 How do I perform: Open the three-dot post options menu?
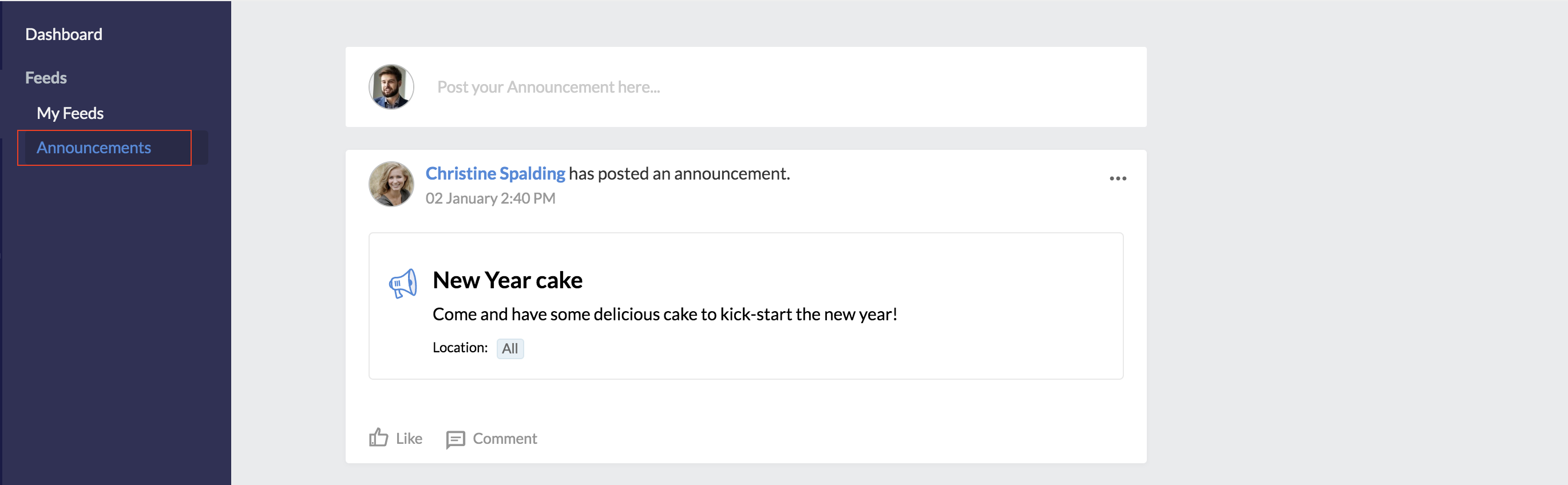(1118, 178)
